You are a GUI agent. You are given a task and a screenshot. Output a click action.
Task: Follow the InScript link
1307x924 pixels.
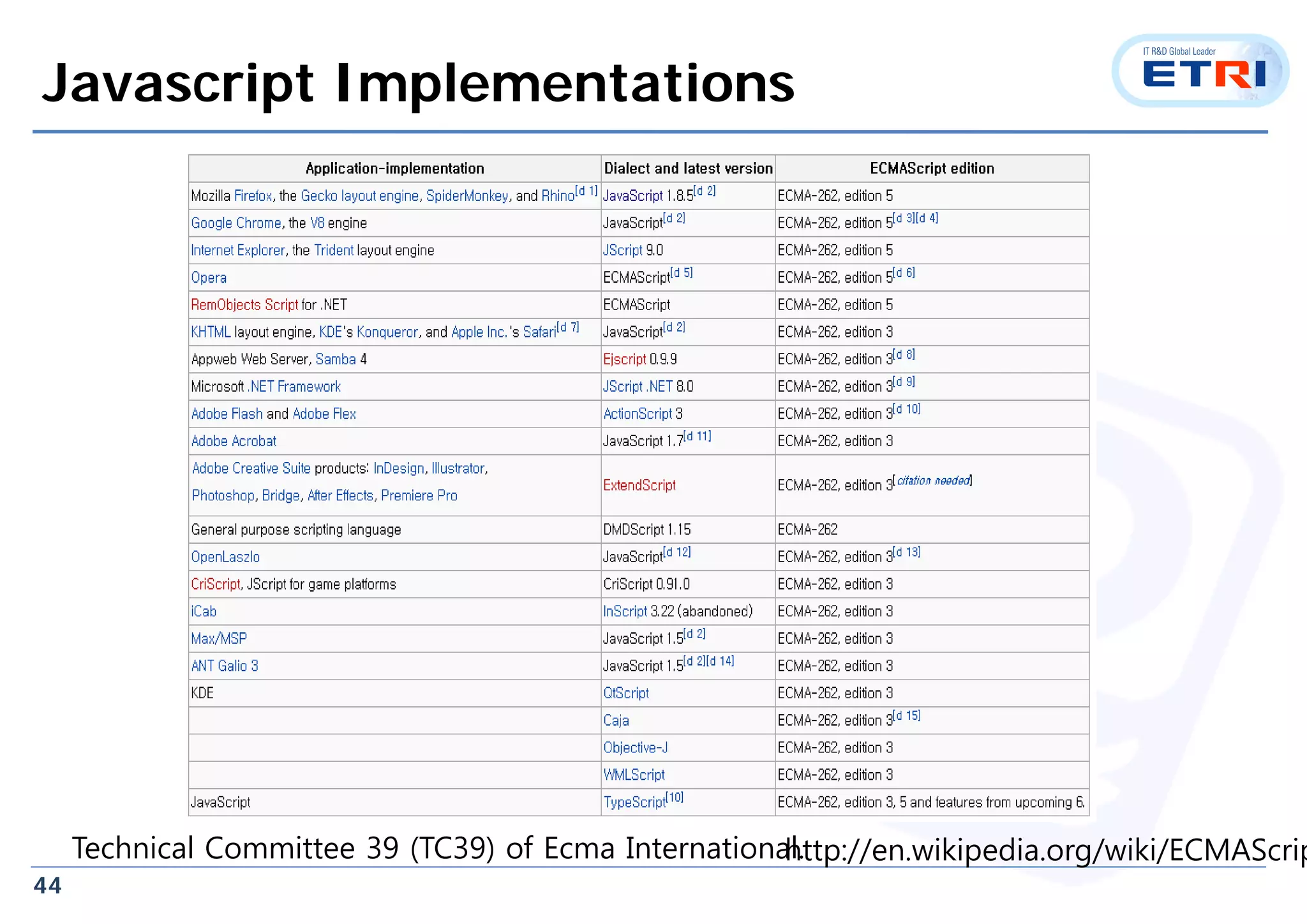click(625, 611)
